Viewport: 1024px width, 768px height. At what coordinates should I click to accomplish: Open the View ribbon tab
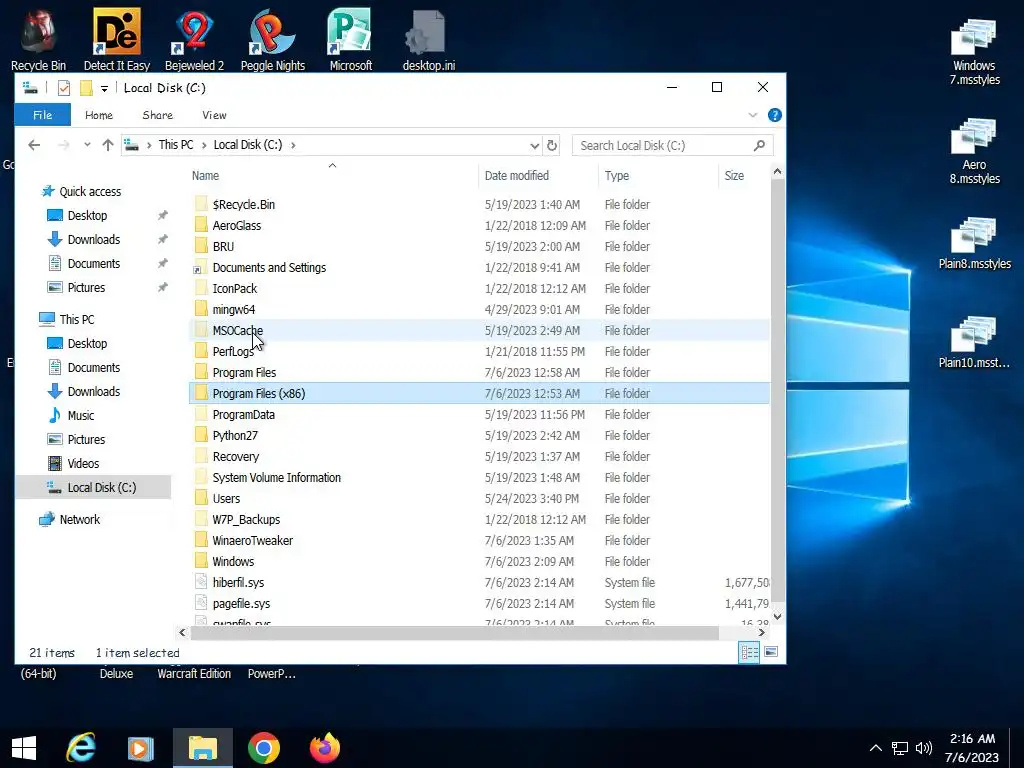point(214,115)
